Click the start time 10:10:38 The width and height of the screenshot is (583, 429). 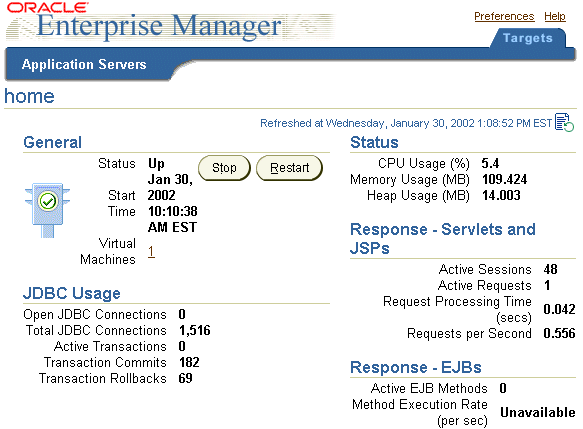click(173, 211)
